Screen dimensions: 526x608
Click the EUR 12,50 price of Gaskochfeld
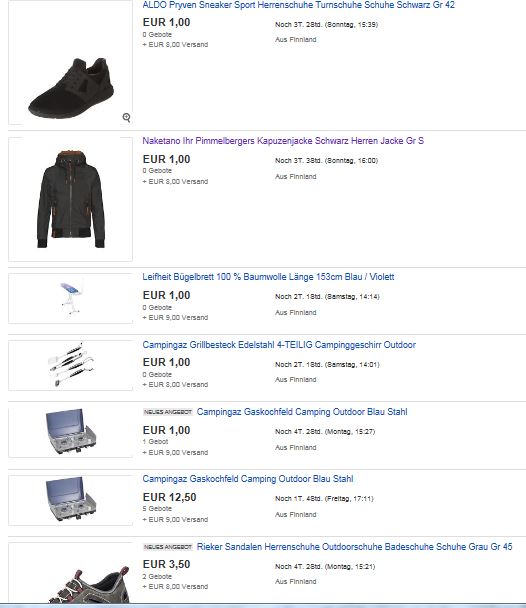coord(169,497)
